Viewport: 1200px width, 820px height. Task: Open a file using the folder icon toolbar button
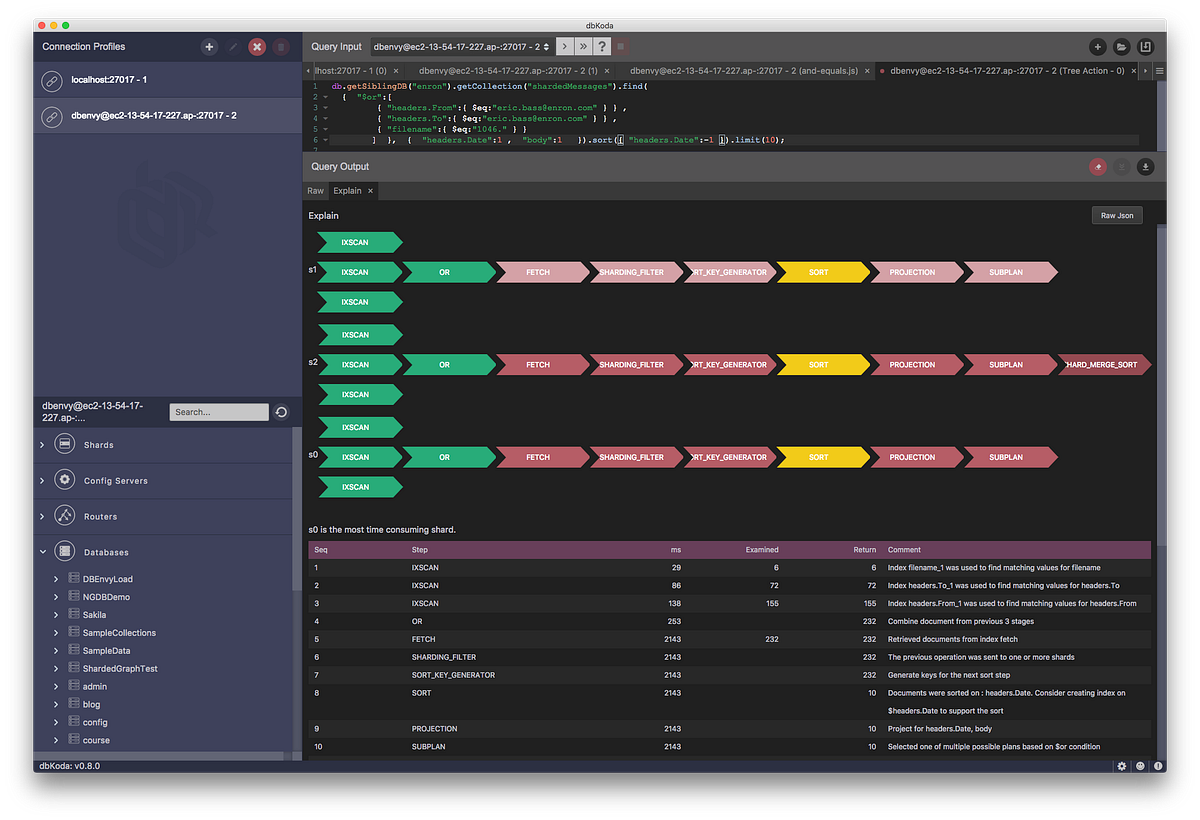click(1121, 46)
